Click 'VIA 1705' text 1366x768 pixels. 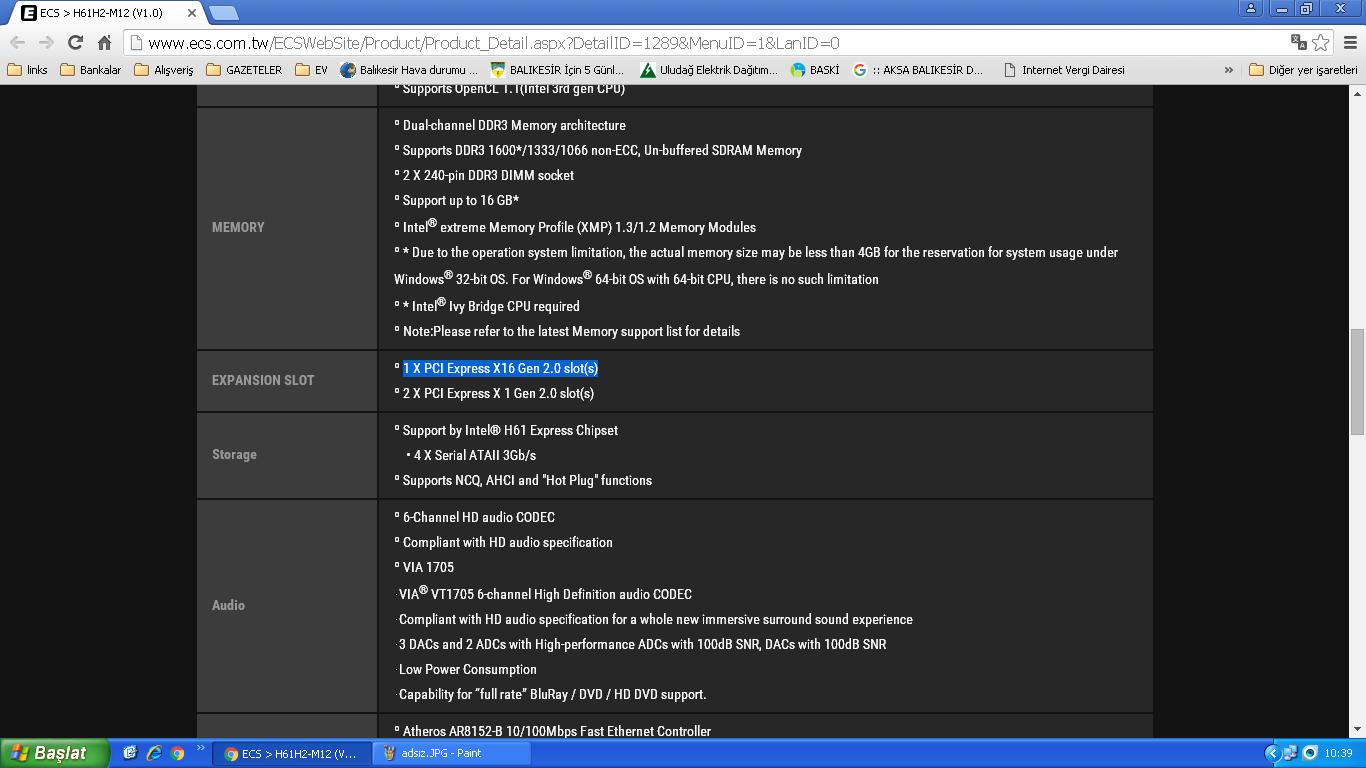point(428,567)
